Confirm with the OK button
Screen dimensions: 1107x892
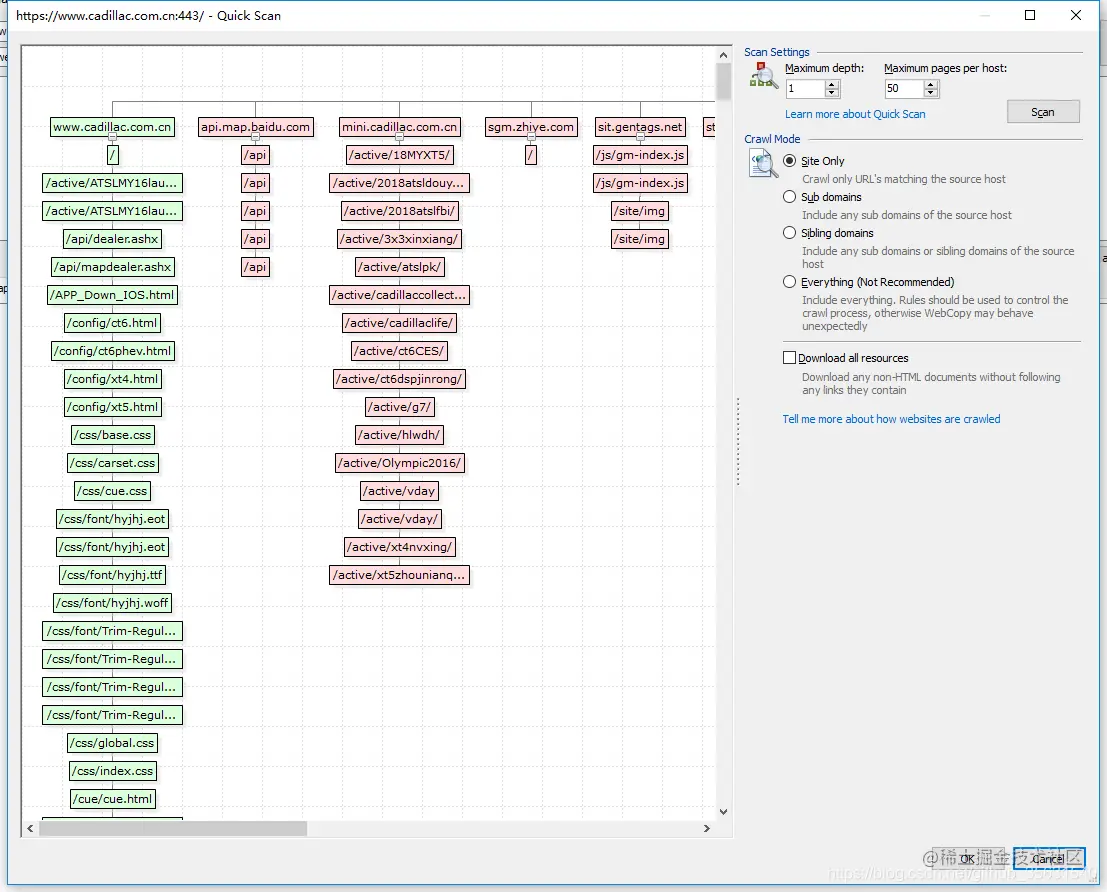967,858
